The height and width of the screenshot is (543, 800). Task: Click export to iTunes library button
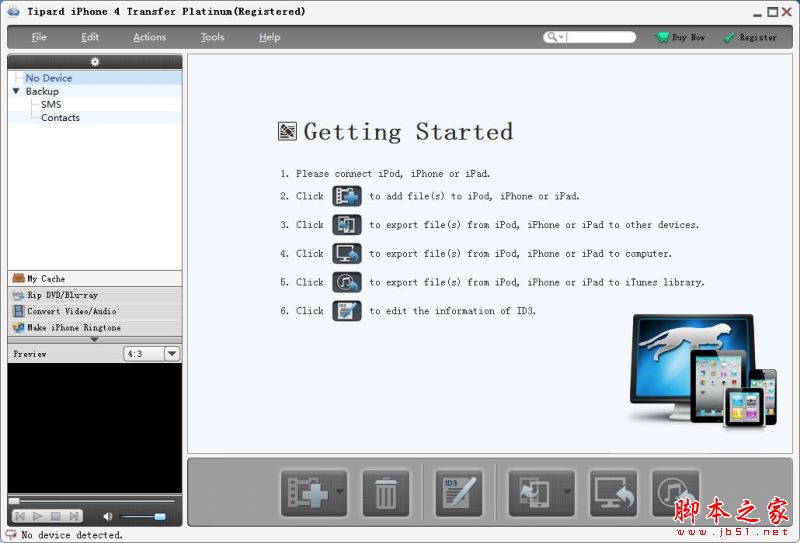tap(674, 493)
